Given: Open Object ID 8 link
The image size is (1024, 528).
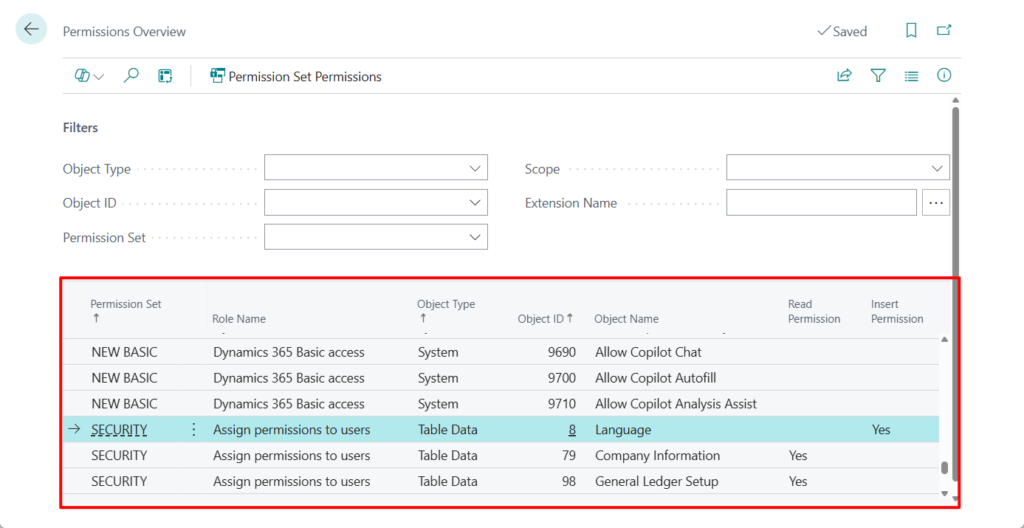Looking at the screenshot, I should [x=572, y=430].
